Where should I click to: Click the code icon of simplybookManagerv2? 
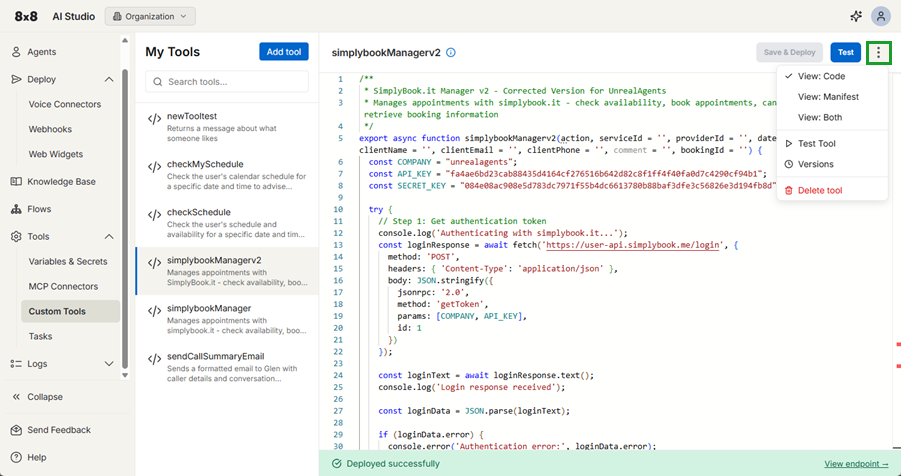point(154,263)
